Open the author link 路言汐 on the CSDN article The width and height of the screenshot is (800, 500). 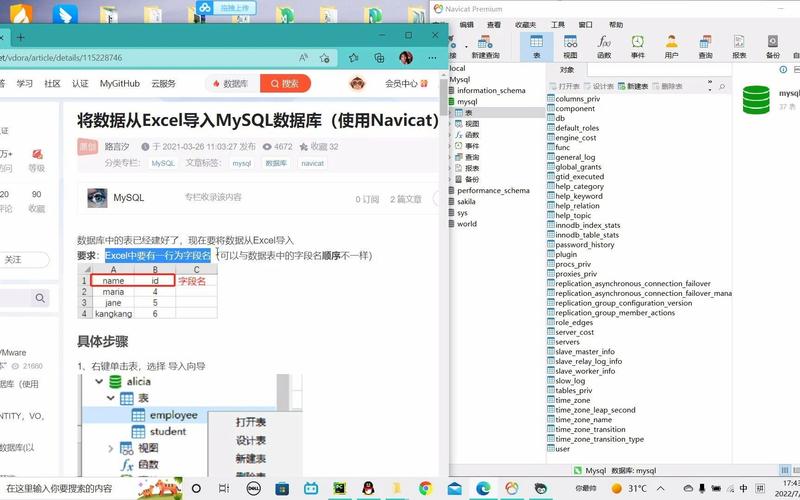click(x=117, y=146)
